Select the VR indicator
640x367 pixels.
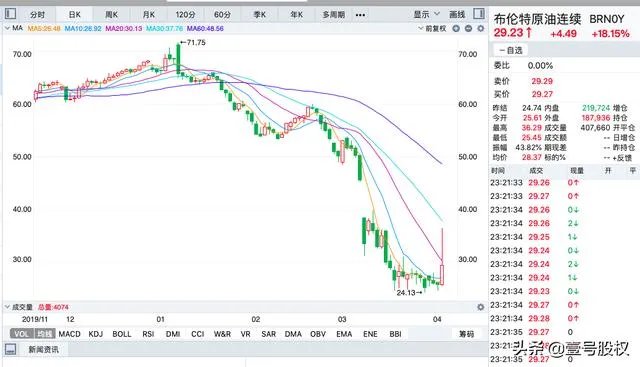tap(245, 334)
